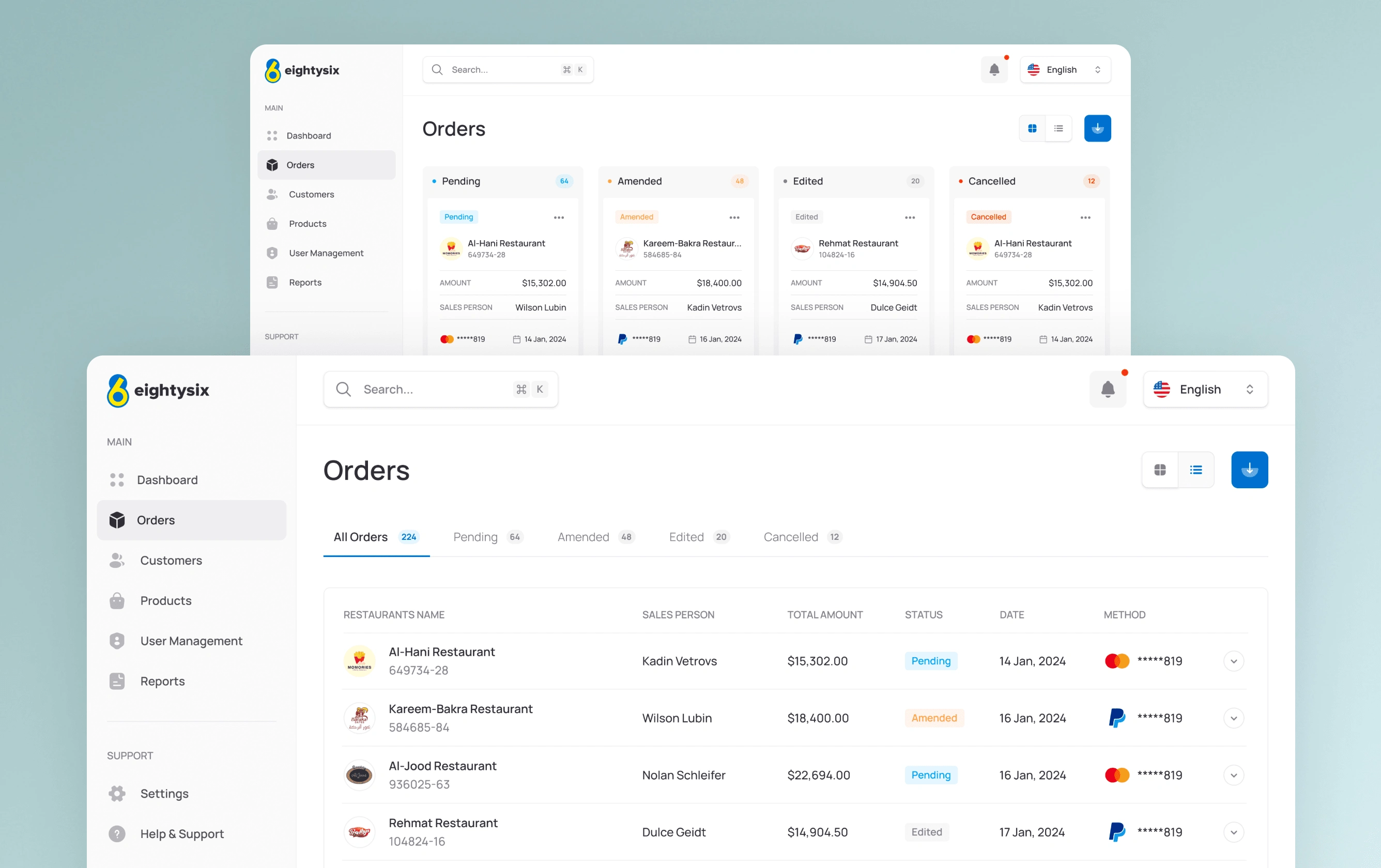Click the RESTAURANTS NAME column header
Screen dimensions: 1381x868
click(394, 615)
